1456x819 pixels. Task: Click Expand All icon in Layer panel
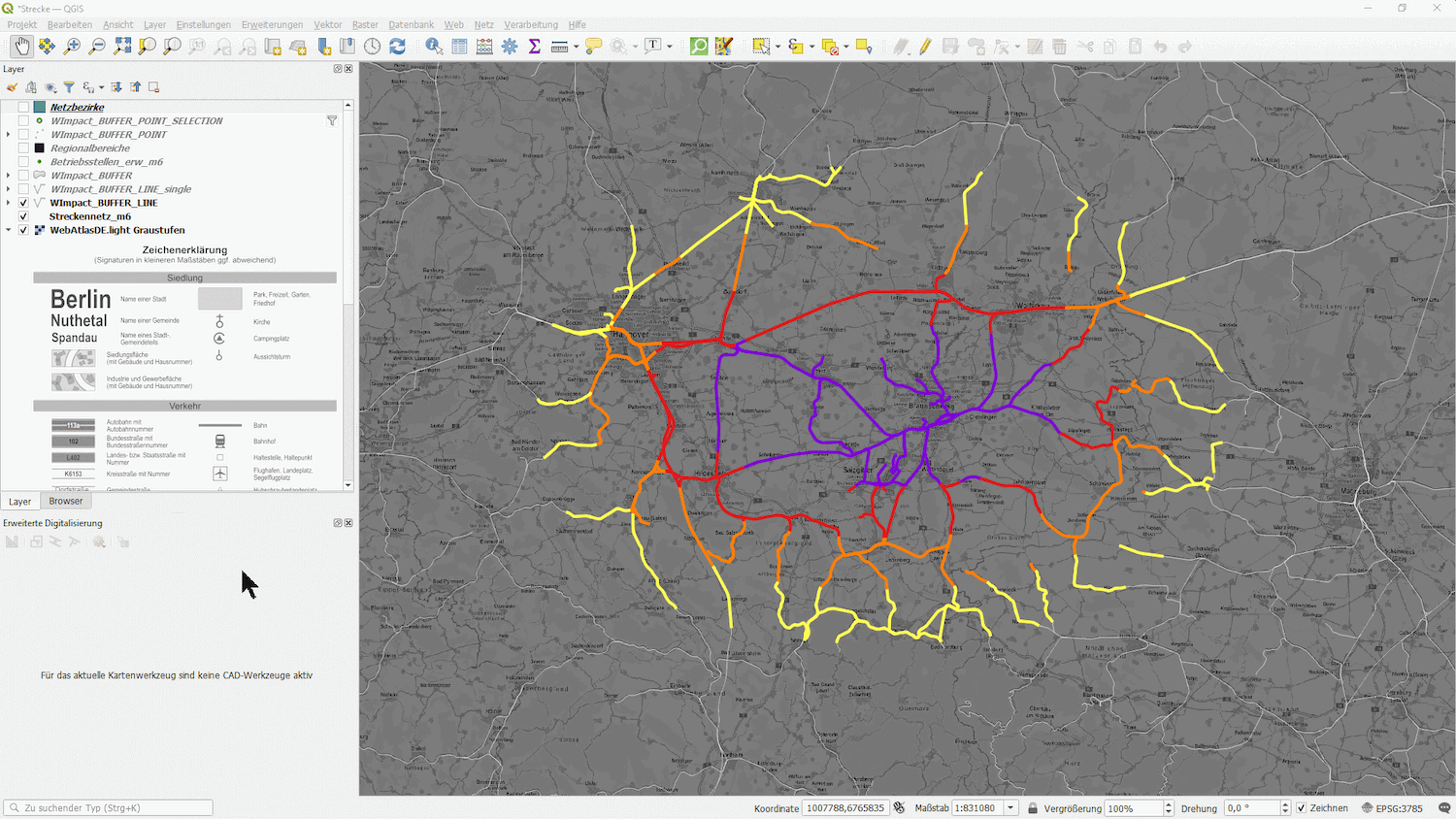coord(116,87)
